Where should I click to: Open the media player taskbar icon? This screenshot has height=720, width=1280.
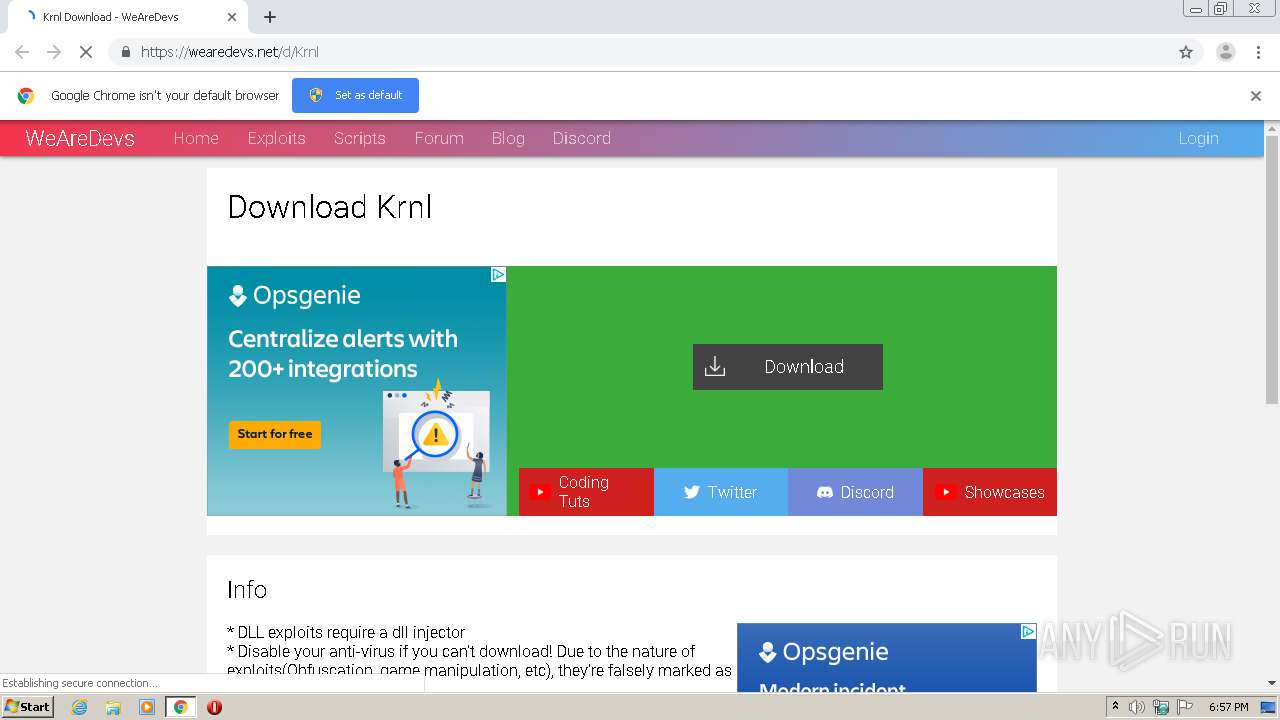click(x=147, y=707)
